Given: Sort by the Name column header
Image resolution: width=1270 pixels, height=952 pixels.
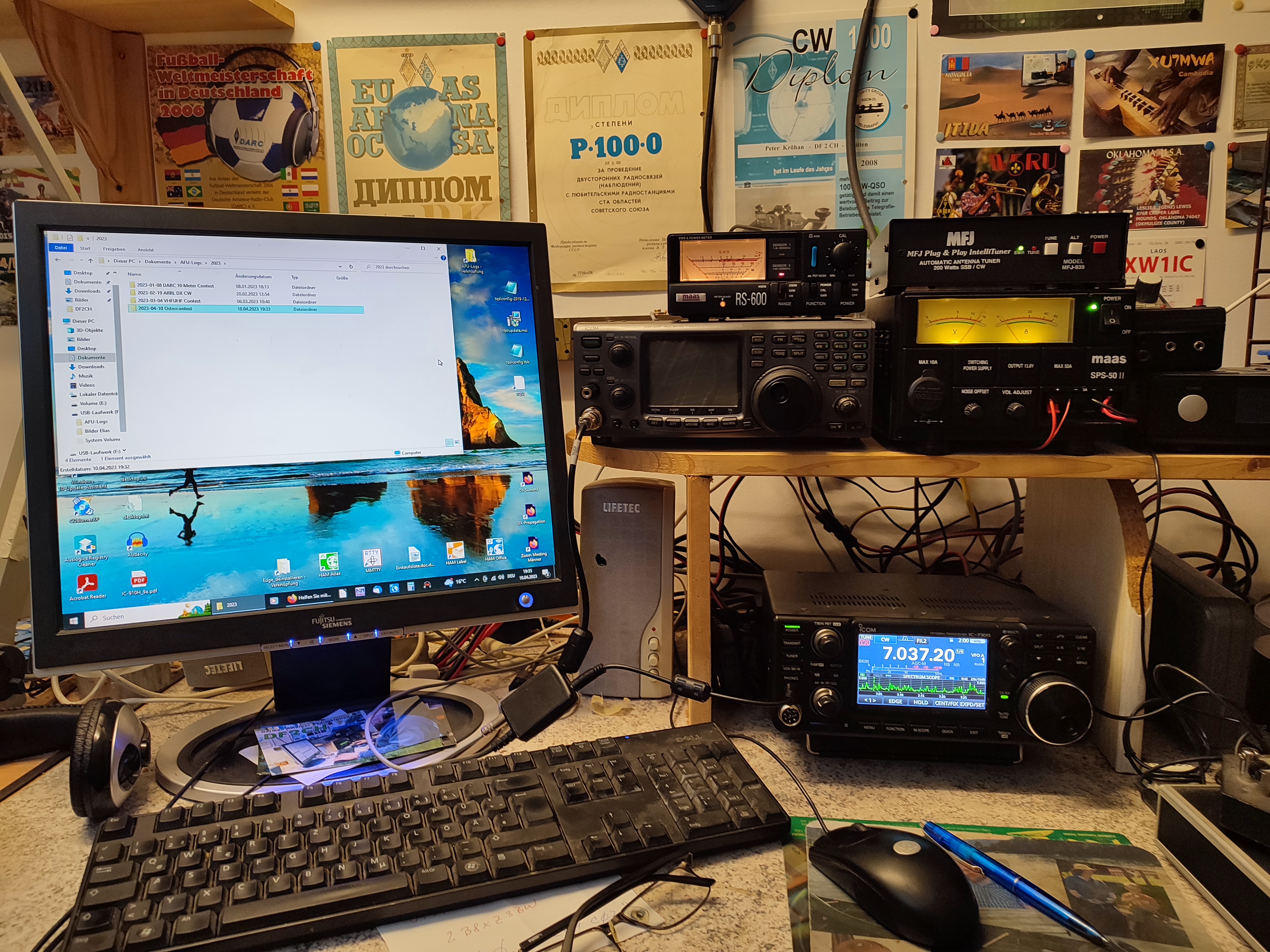Looking at the screenshot, I should point(135,274).
